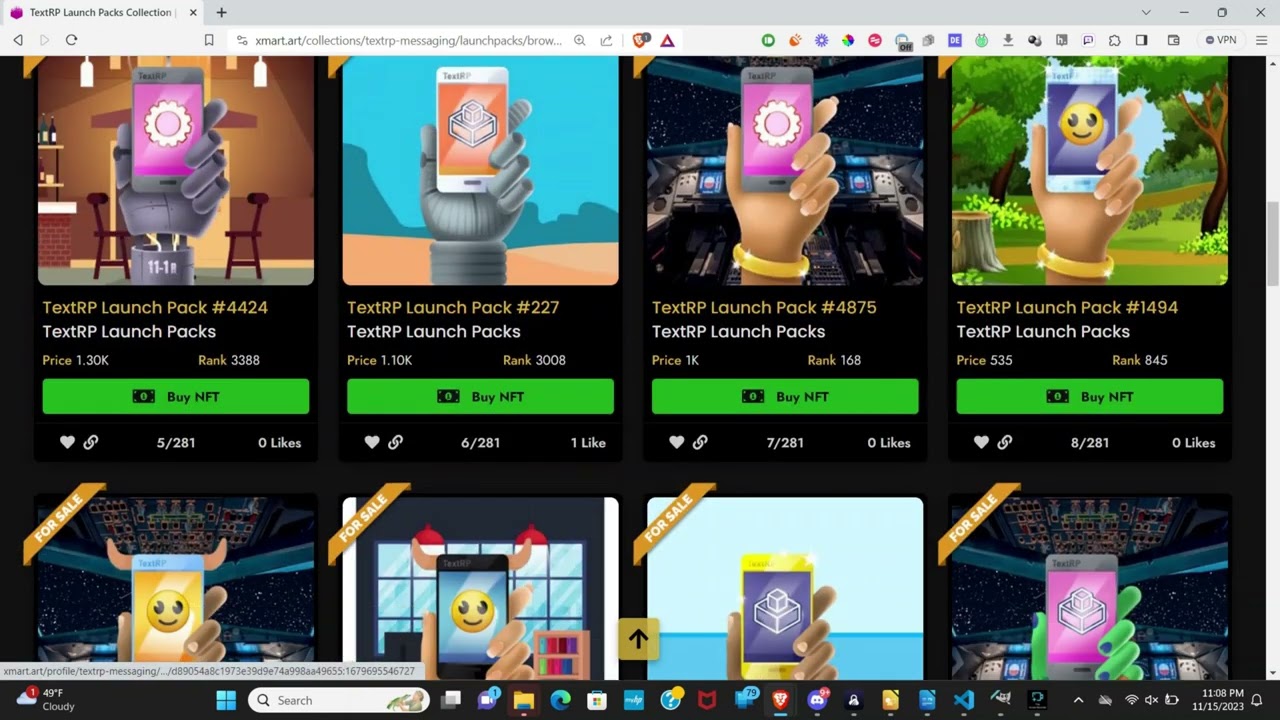Open collection link under Launch Pack #1494
The width and height of the screenshot is (1280, 720).
(1043, 331)
